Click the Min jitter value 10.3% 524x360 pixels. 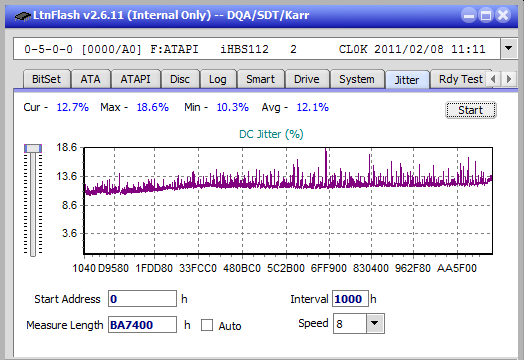(233, 107)
